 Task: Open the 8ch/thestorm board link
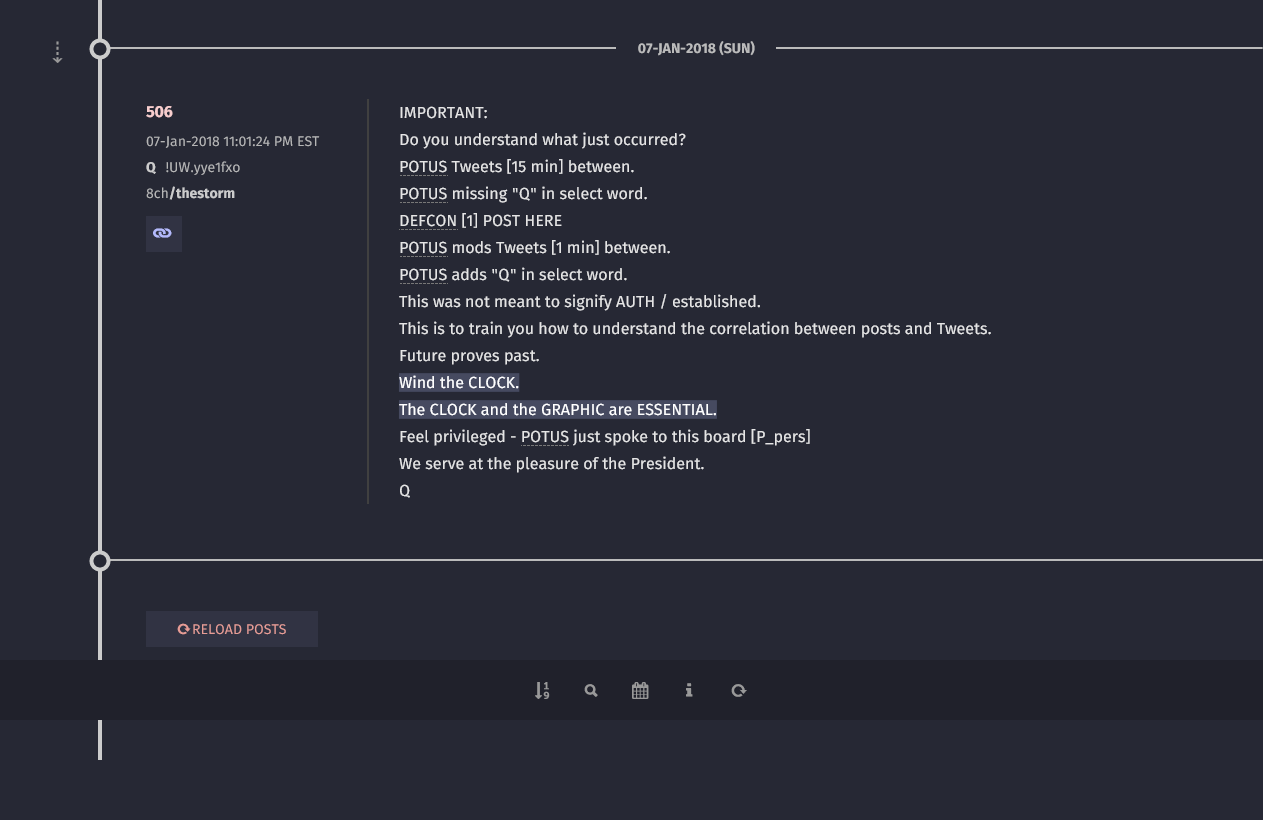point(190,193)
